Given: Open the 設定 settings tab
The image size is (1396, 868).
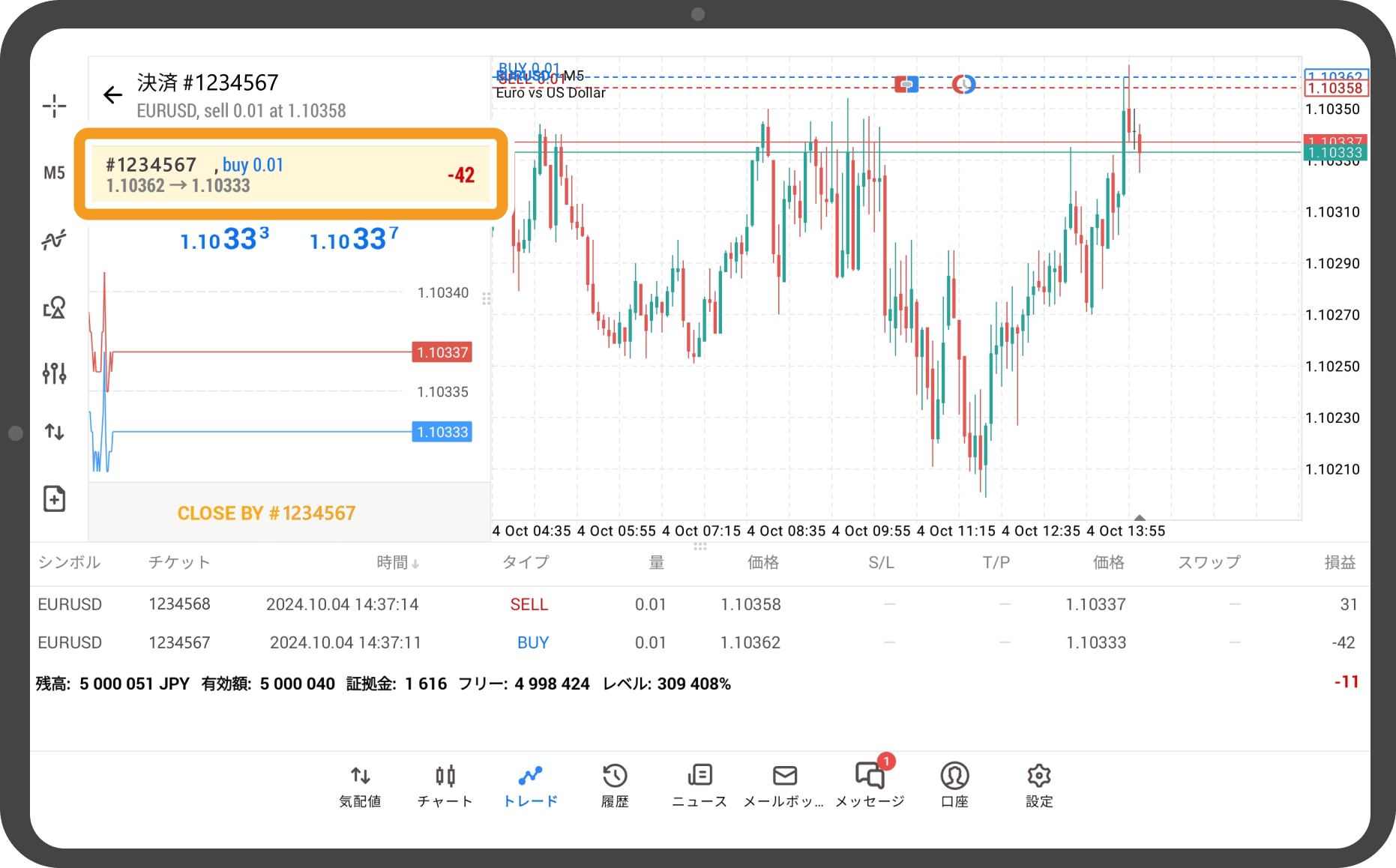Looking at the screenshot, I should click(x=1039, y=786).
